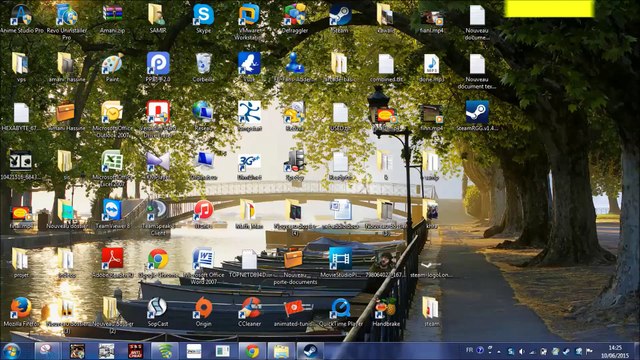Switch to Chrome in the taskbar

click(252, 351)
